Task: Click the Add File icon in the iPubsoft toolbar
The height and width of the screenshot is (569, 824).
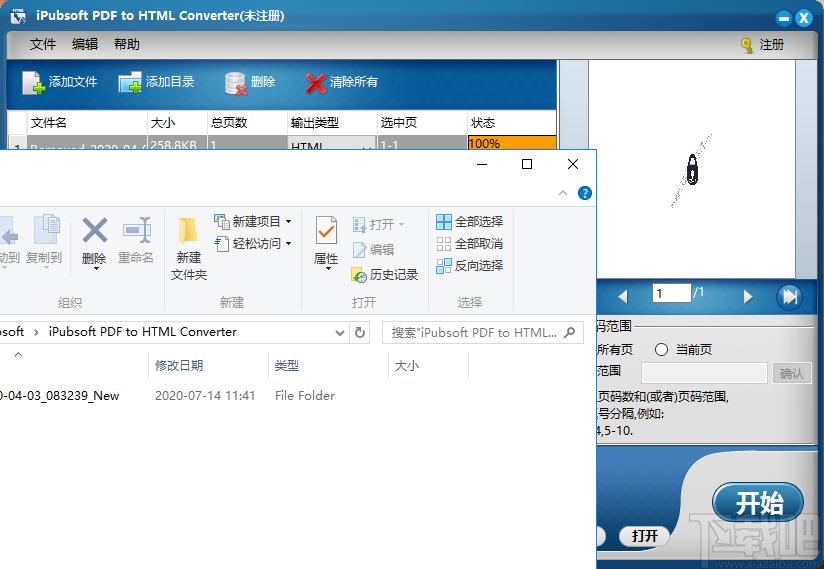Action: point(33,82)
